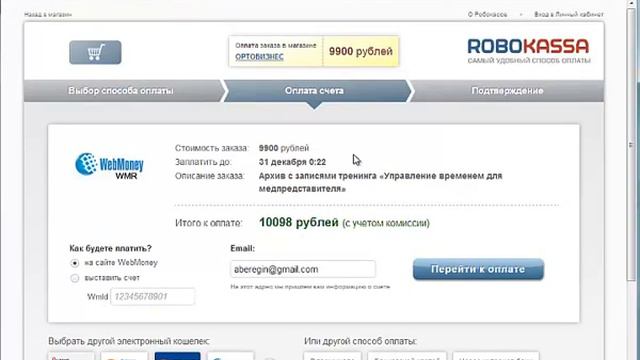Screen dimensions: 640x360
Task: Click into the Wmid input field
Action: click(152, 296)
